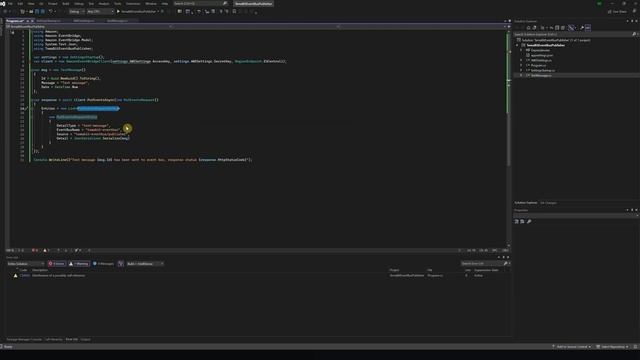Open the Build menu

[66, 3]
